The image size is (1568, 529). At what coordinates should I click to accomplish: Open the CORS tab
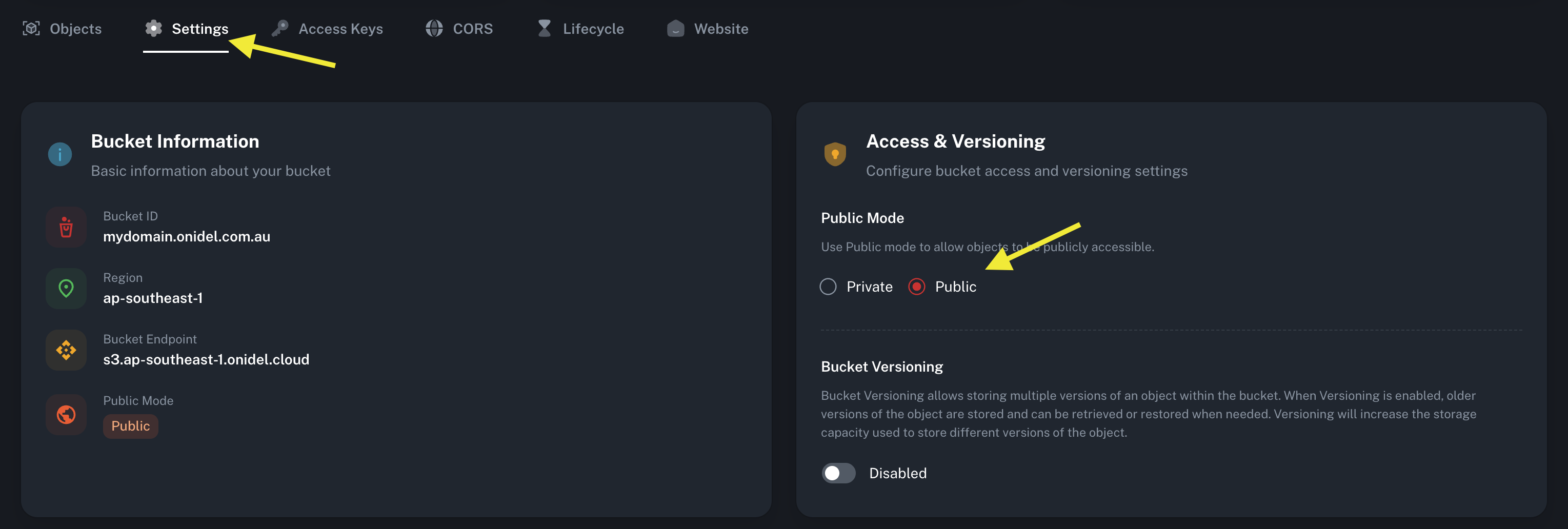click(459, 29)
